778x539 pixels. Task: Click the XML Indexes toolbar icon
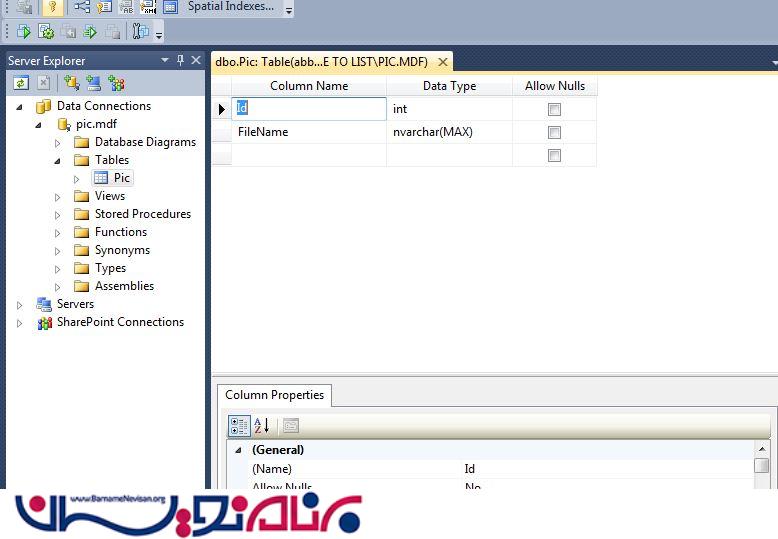point(148,7)
